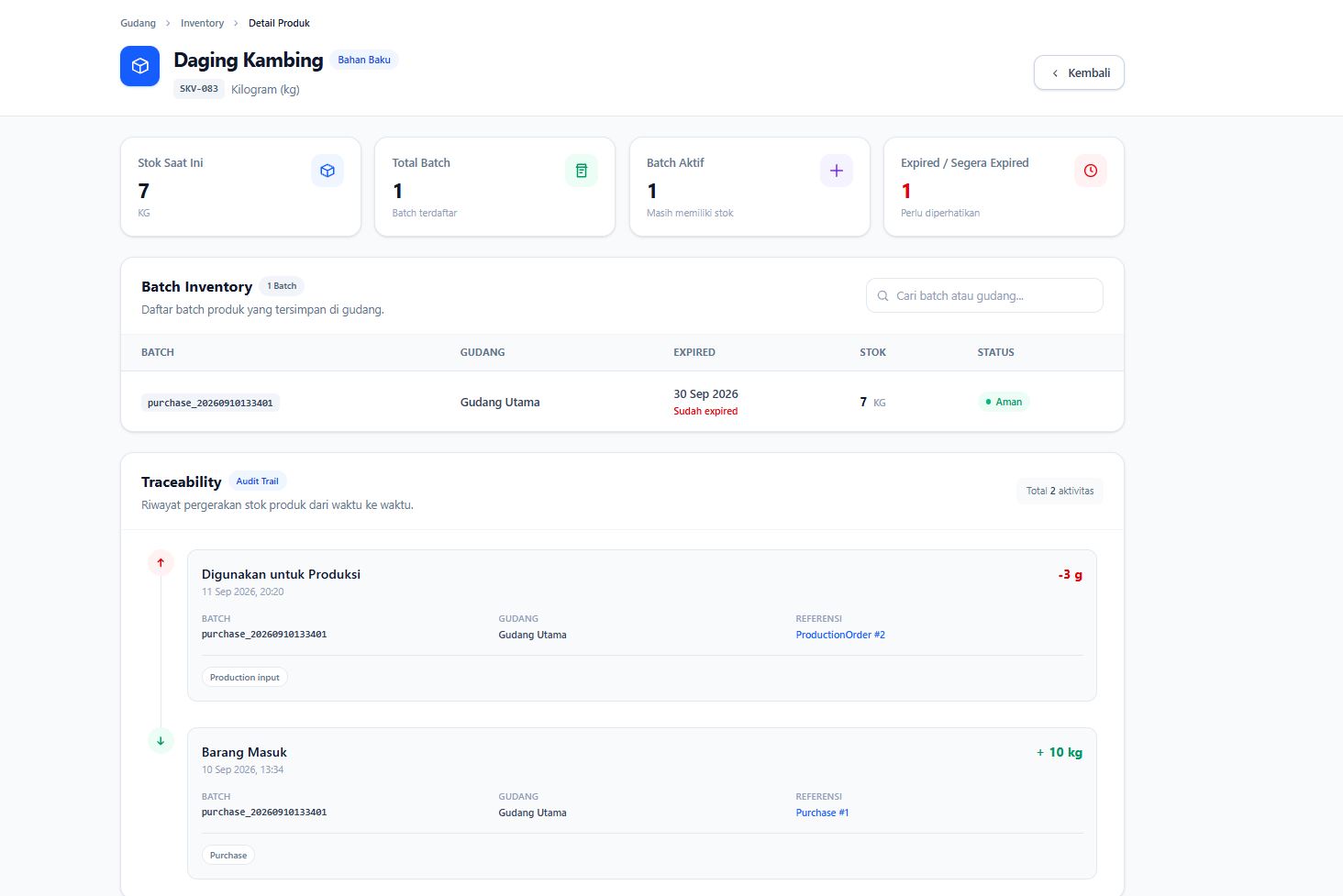Click the red Sudah expired label

tap(705, 411)
